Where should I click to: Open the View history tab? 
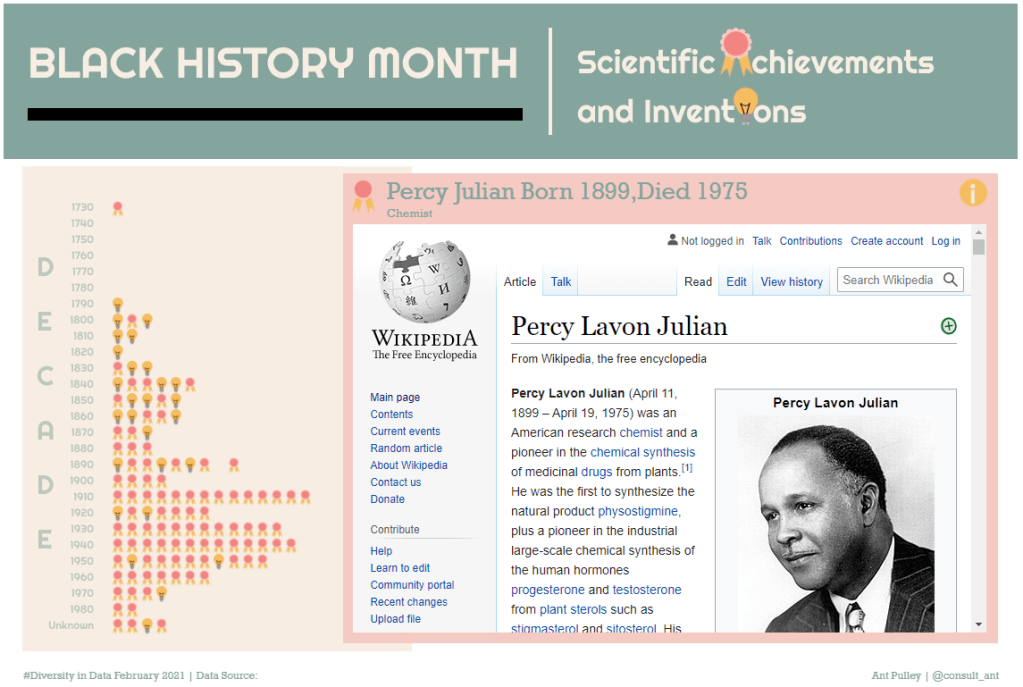791,282
